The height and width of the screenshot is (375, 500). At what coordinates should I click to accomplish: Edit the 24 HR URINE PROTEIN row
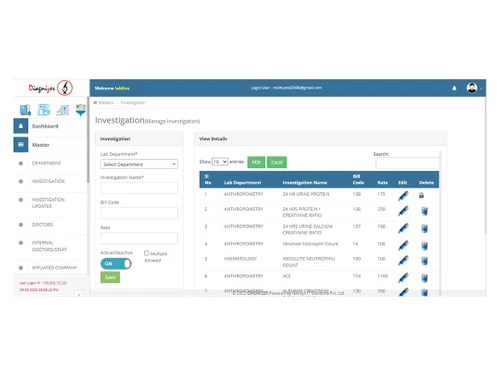coord(403,196)
